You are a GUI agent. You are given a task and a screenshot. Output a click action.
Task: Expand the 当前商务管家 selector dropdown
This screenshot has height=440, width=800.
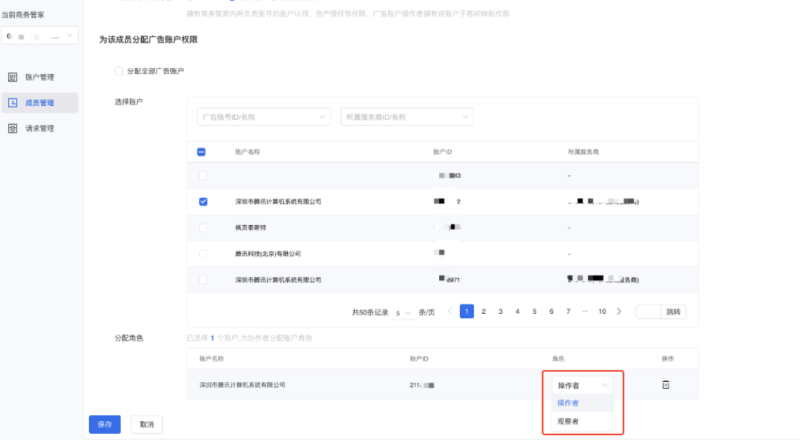tap(40, 36)
